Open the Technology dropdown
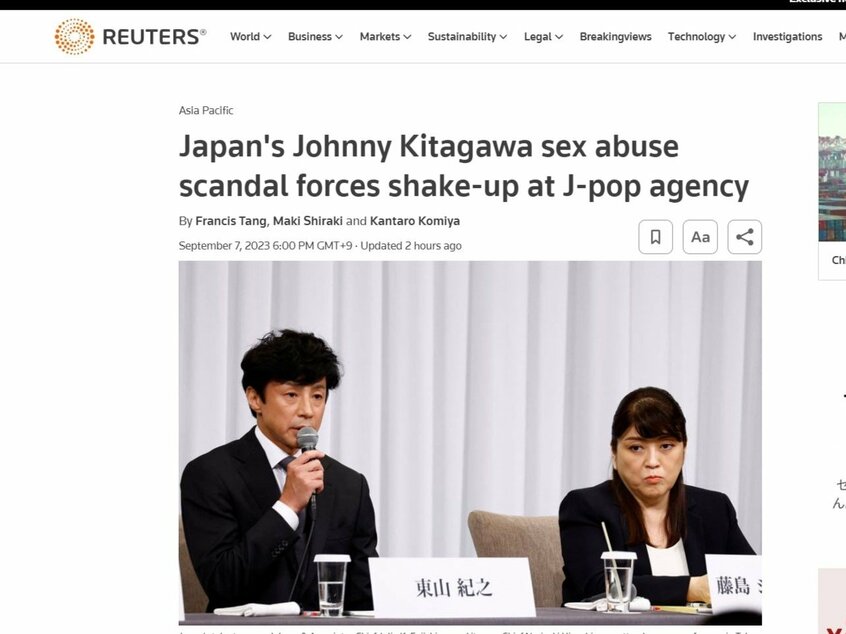The image size is (846, 634). [x=702, y=37]
